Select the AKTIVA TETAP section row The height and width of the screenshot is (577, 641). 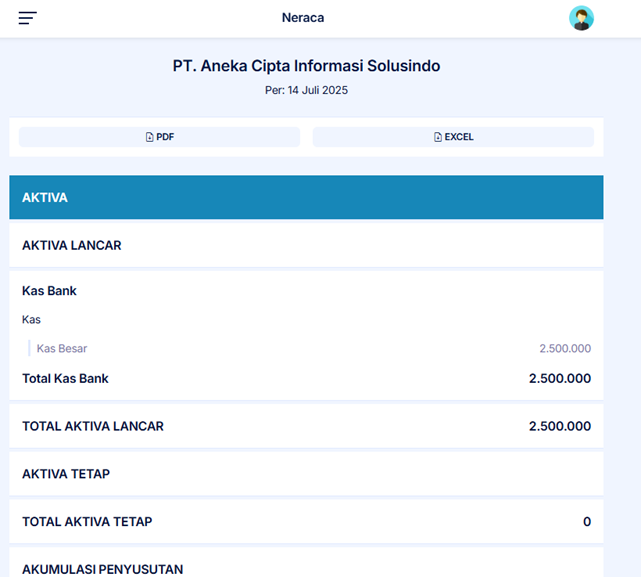[x=66, y=474]
